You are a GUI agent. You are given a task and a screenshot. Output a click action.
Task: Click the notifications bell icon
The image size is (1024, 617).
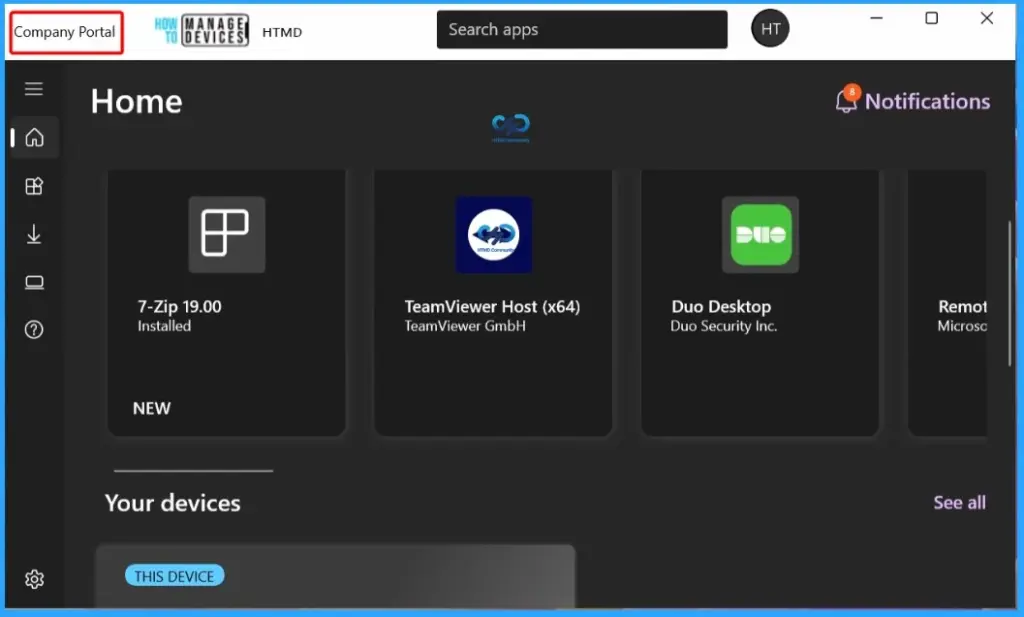(846, 100)
